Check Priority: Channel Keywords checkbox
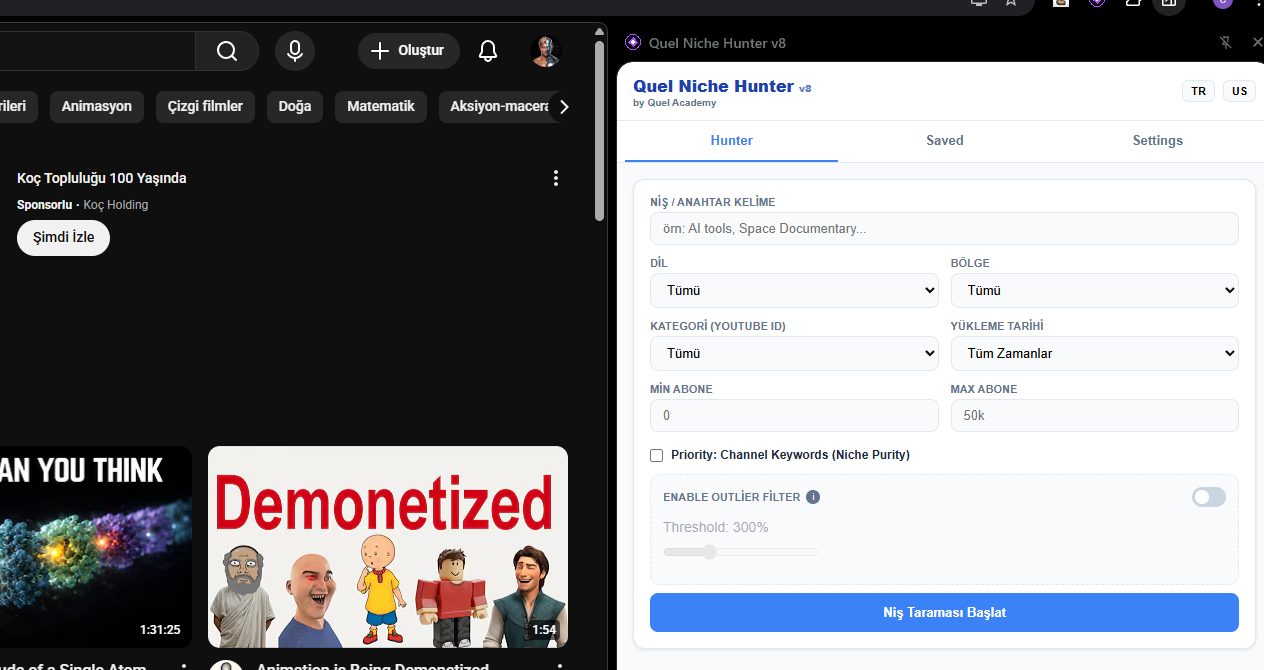Viewport: 1264px width, 670px height. coord(657,455)
